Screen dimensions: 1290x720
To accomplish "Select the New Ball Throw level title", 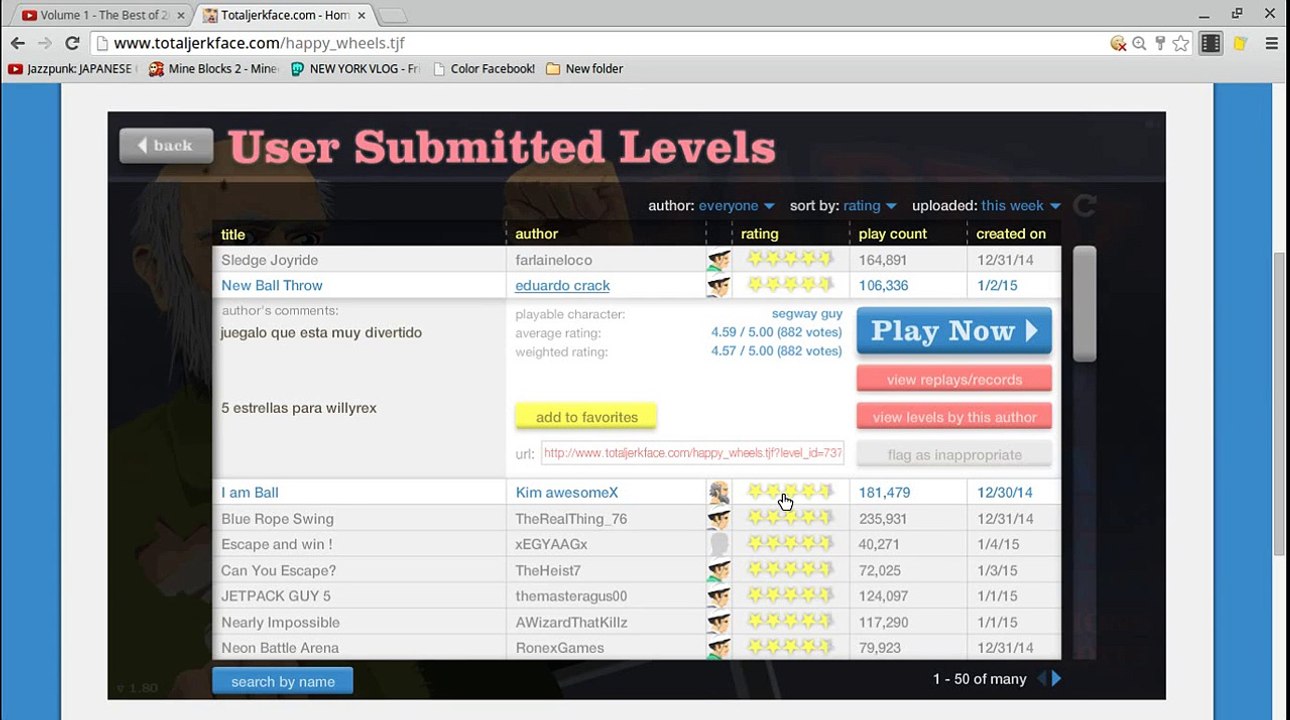I will [272, 285].
